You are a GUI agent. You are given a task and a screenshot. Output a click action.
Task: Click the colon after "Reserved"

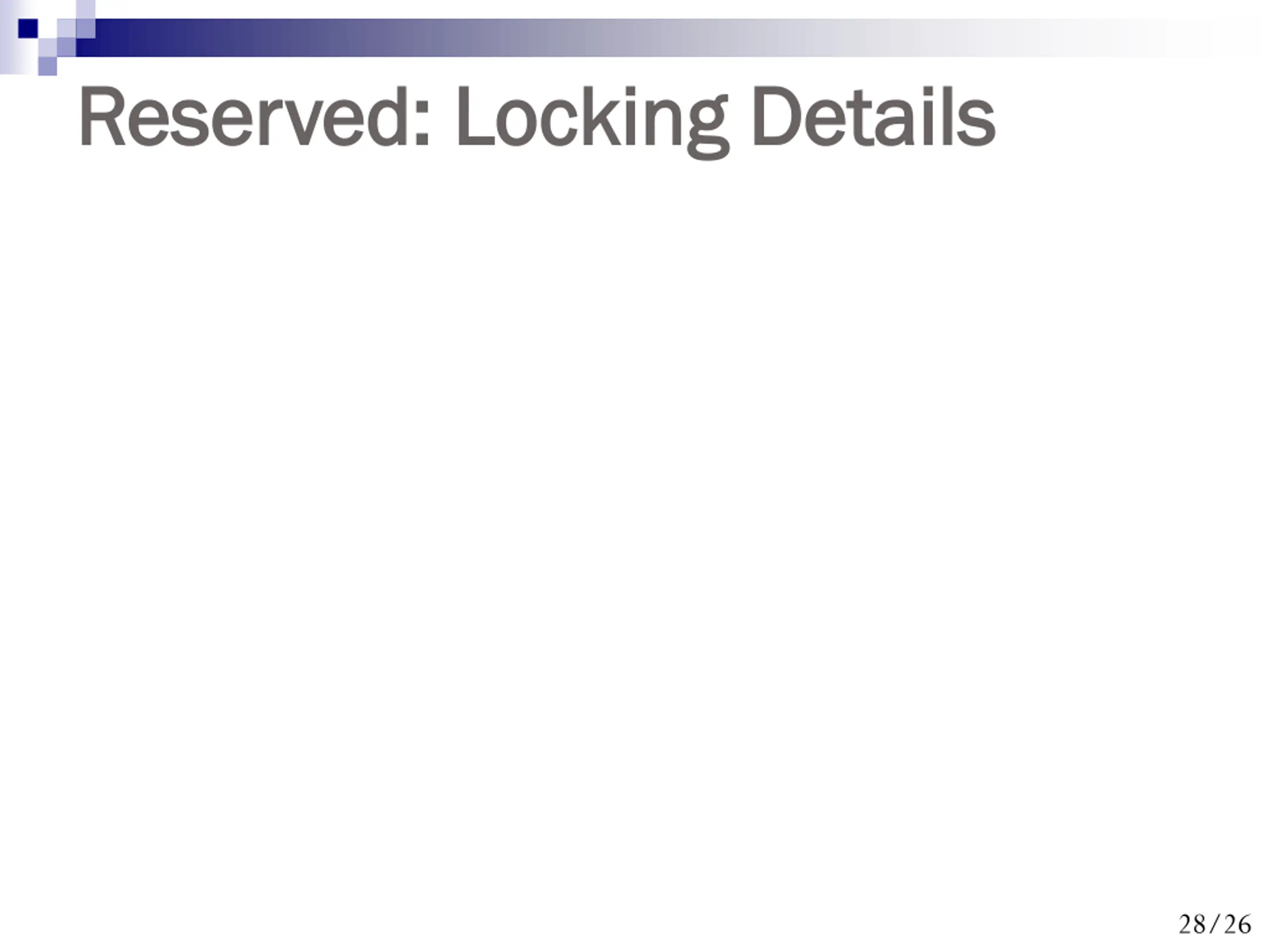pyautogui.click(x=421, y=124)
